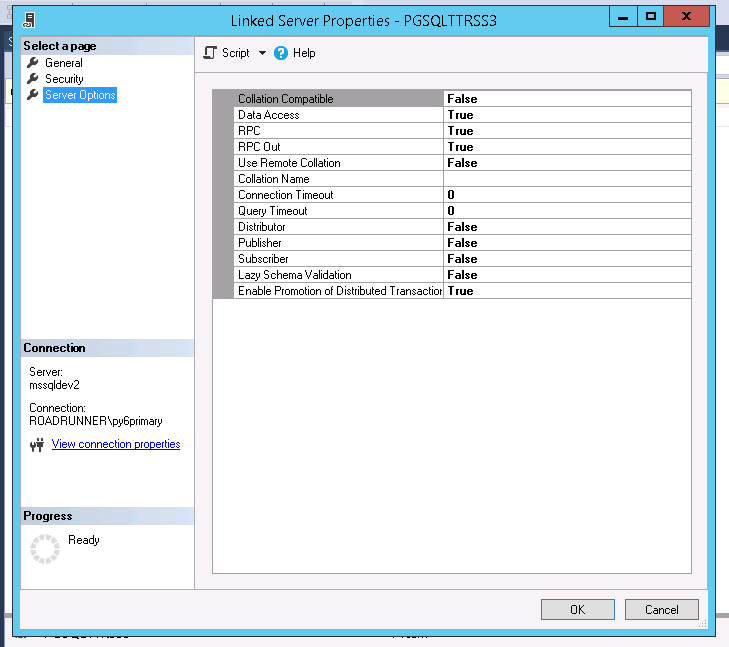Click the Query Timeout value field
Image resolution: width=729 pixels, height=647 pixels.
(567, 211)
